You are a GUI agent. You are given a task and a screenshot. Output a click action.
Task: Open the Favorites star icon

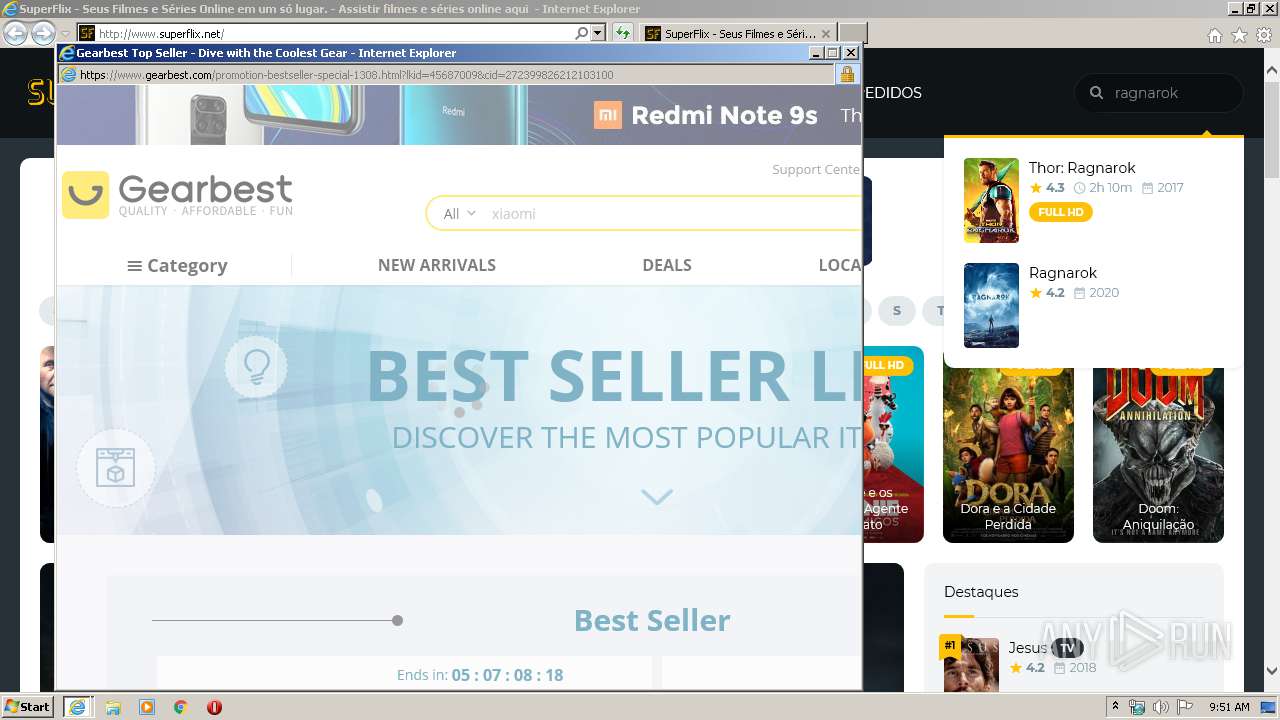point(1239,35)
